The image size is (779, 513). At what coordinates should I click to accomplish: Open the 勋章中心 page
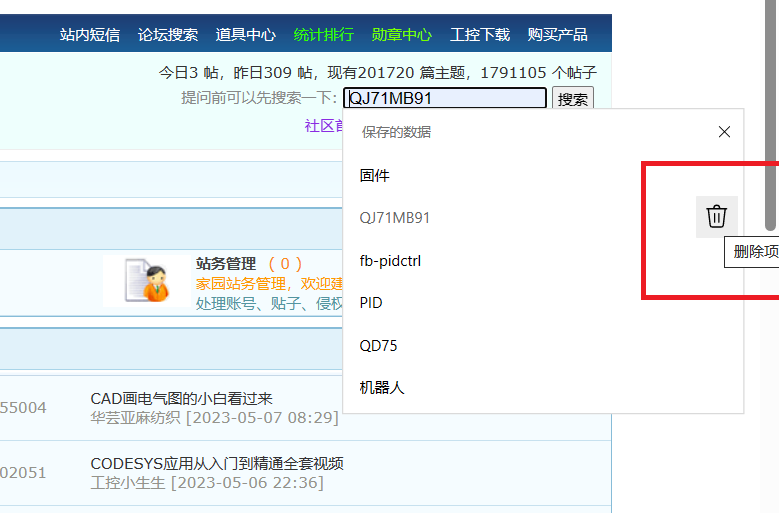pyautogui.click(x=401, y=35)
